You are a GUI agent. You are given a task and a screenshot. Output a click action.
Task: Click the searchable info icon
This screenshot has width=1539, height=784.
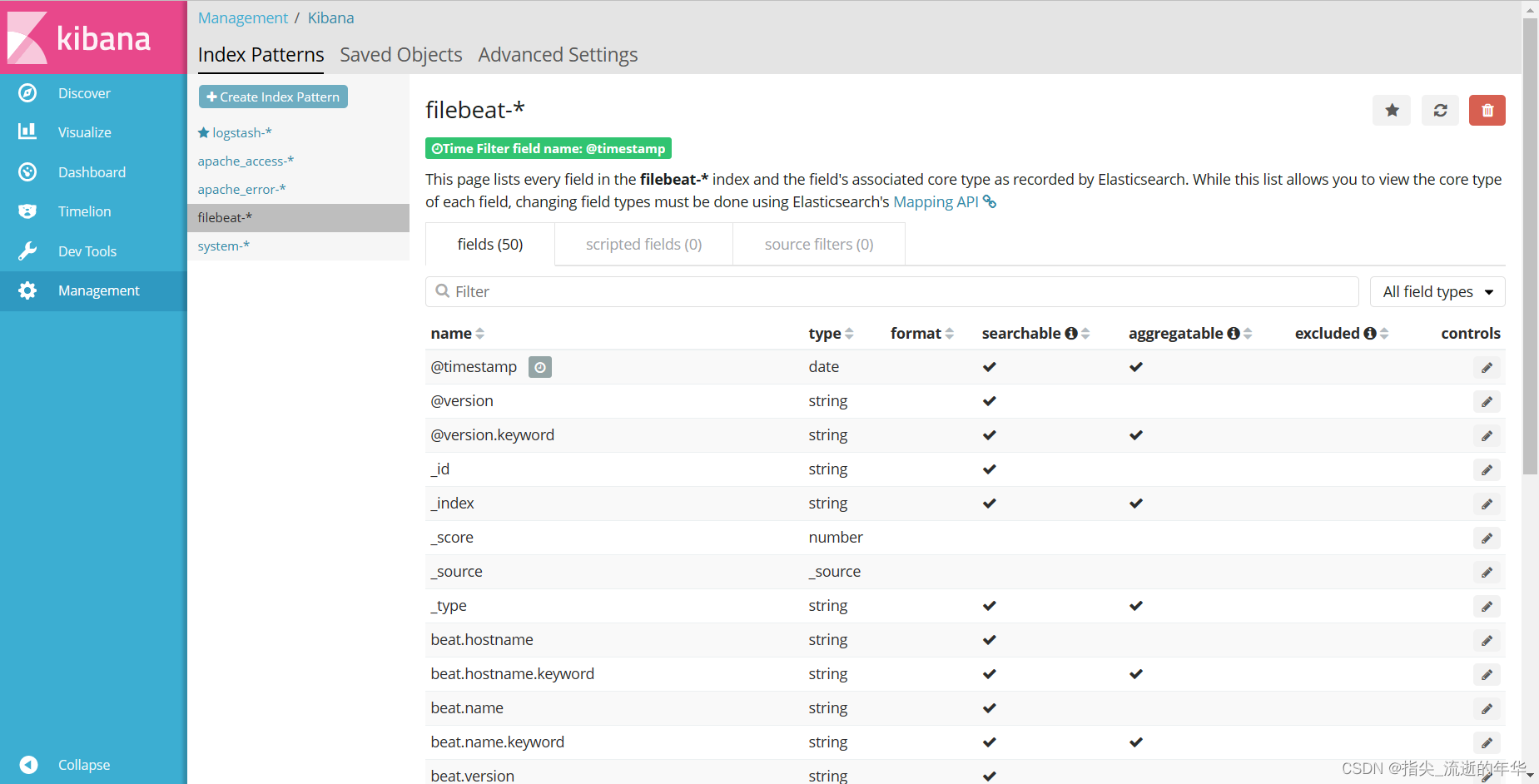[x=1071, y=333]
